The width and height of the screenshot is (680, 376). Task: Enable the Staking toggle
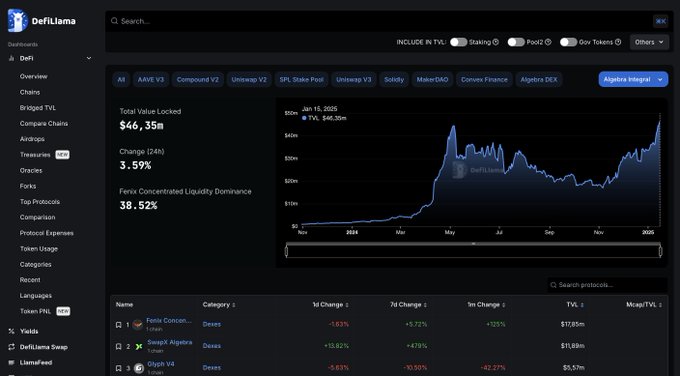tap(458, 42)
